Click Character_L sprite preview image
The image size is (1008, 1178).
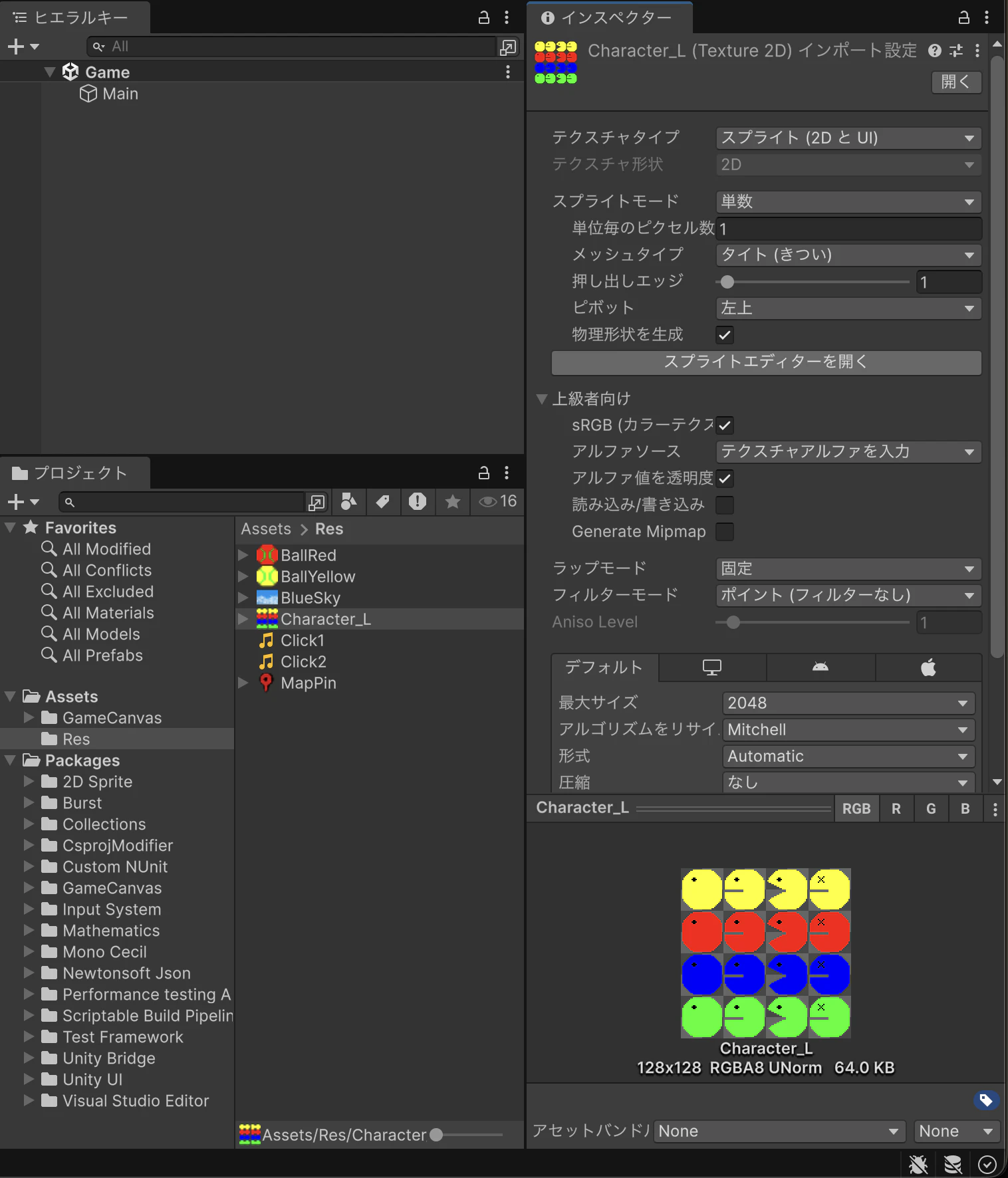766,953
